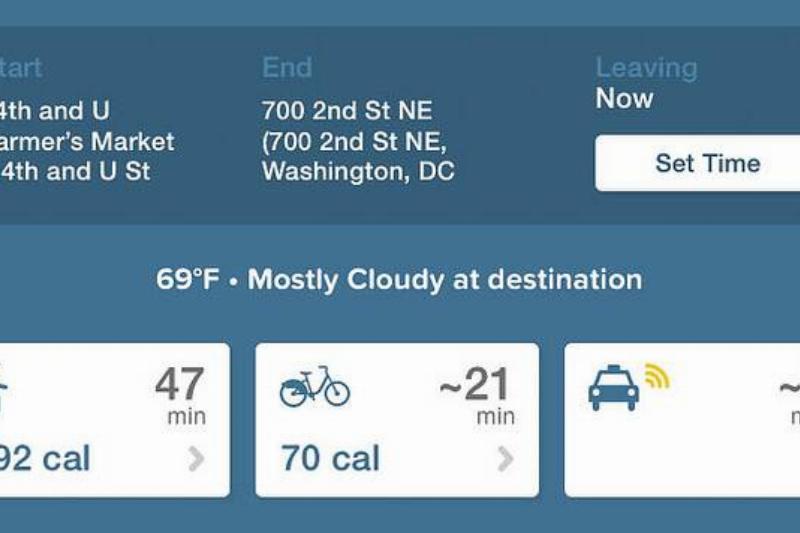Edit the 700 2nd St NE destination
Viewport: 800px width, 533px height.
coord(357,141)
